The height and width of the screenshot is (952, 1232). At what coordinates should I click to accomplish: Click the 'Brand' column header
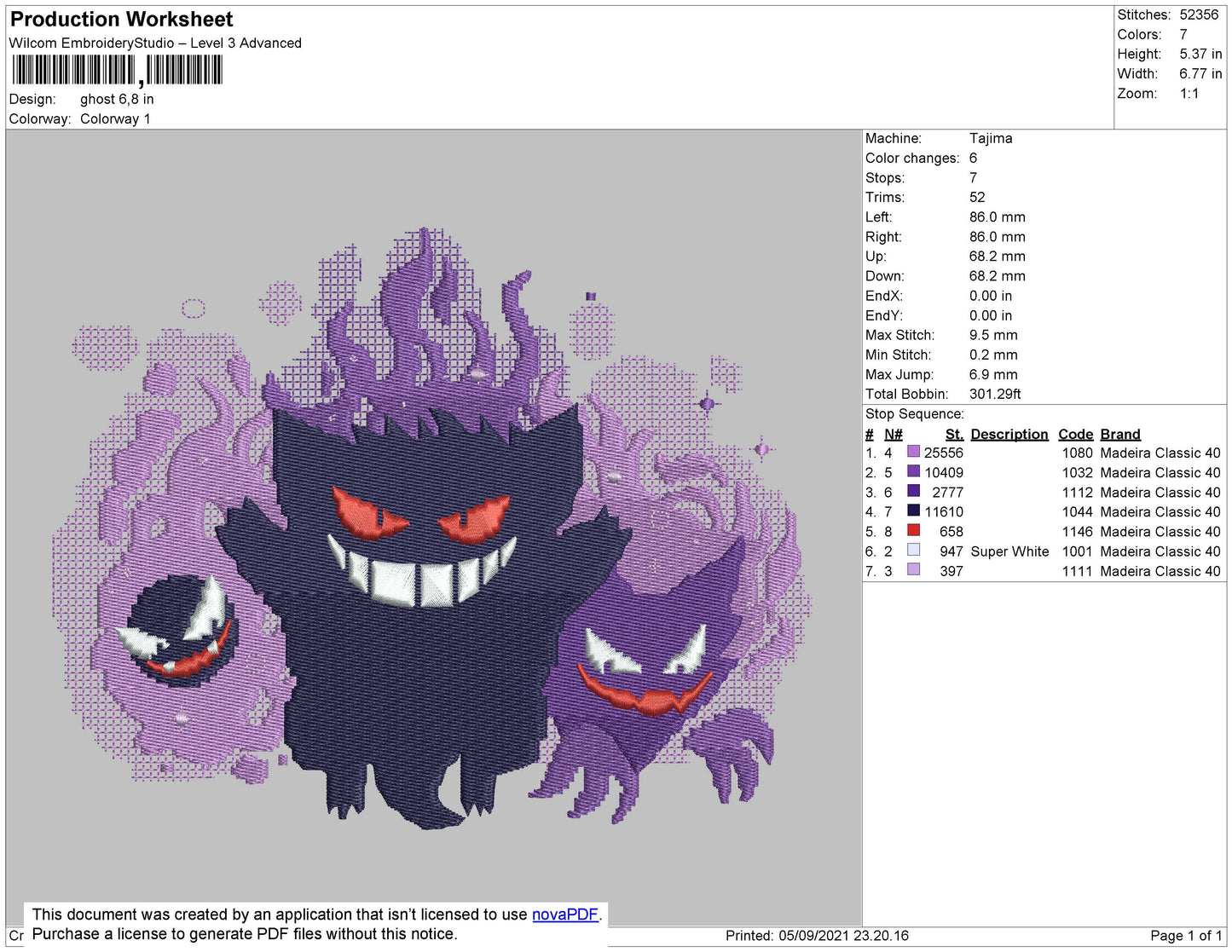1120,434
